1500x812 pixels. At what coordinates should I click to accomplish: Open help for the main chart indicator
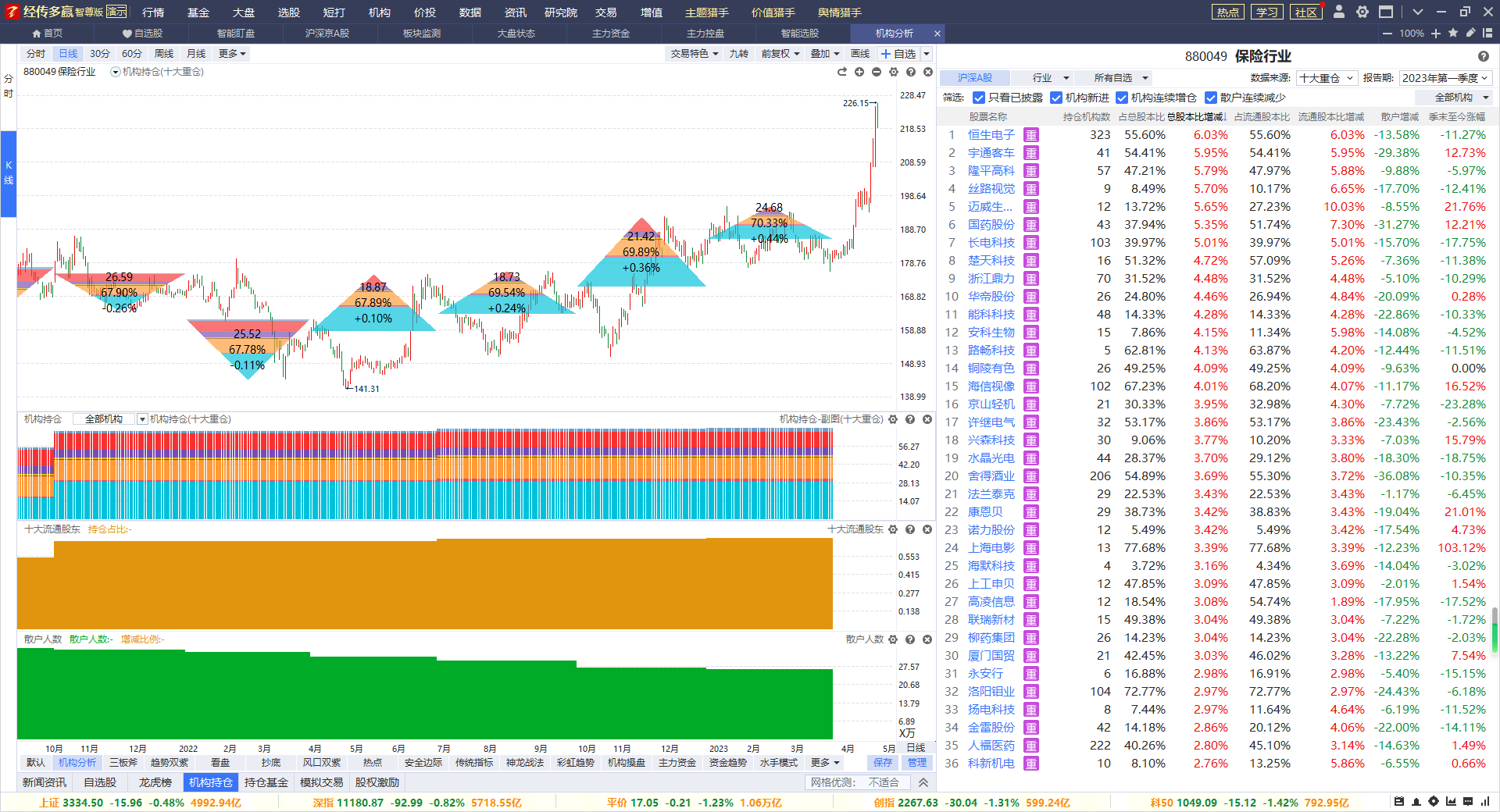911,72
